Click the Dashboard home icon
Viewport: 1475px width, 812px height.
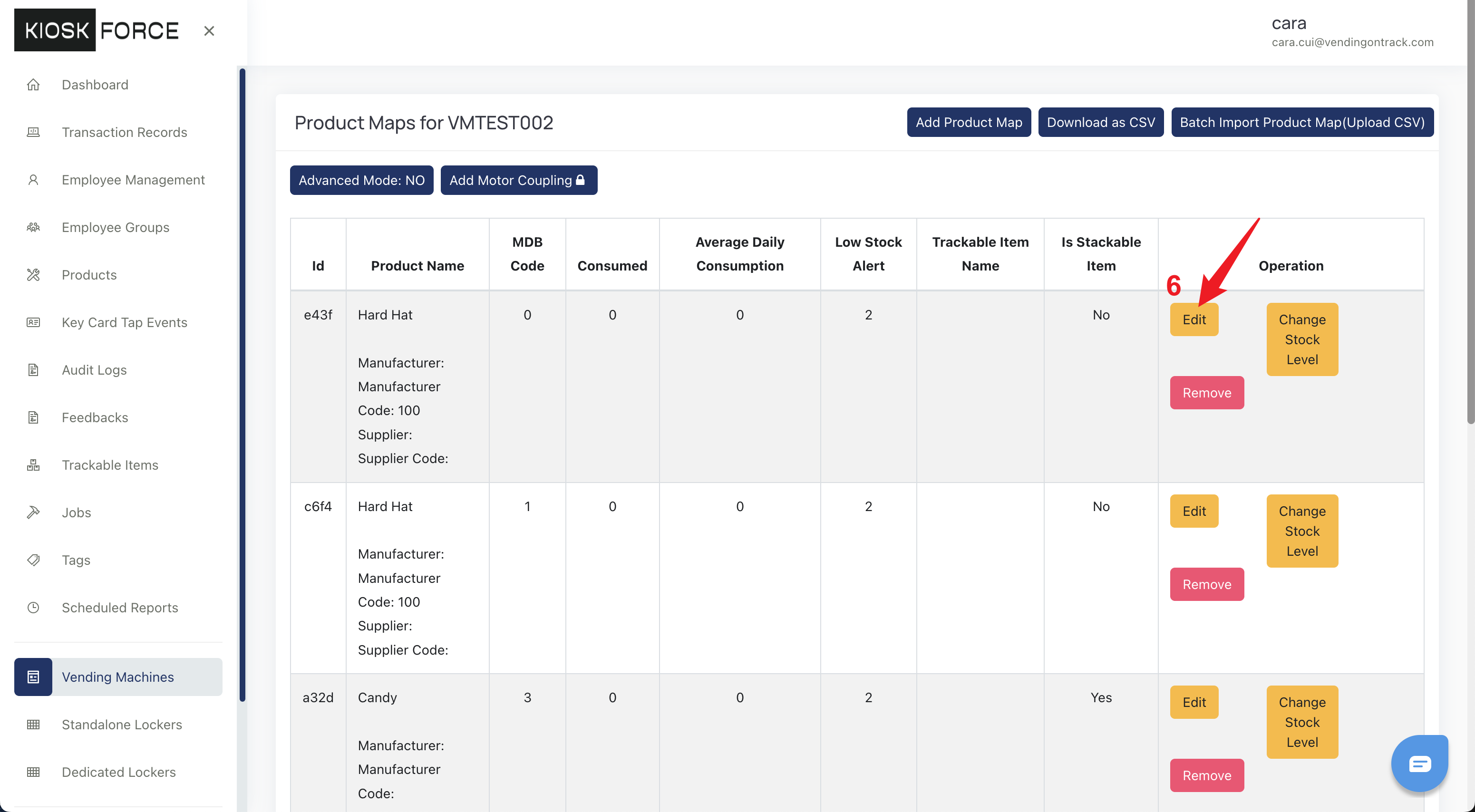[33, 85]
